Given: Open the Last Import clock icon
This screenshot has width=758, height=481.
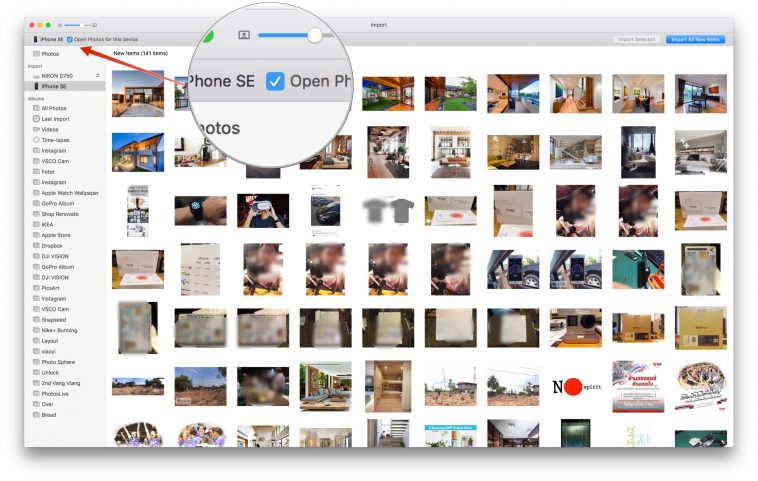Looking at the screenshot, I should 36,119.
